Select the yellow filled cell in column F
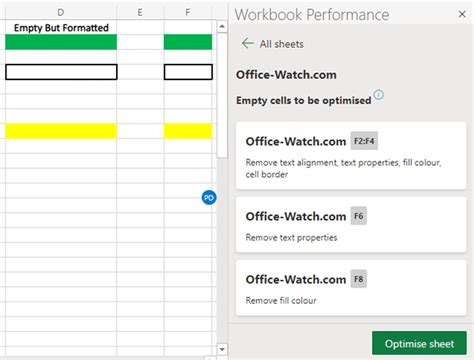 [x=188, y=131]
